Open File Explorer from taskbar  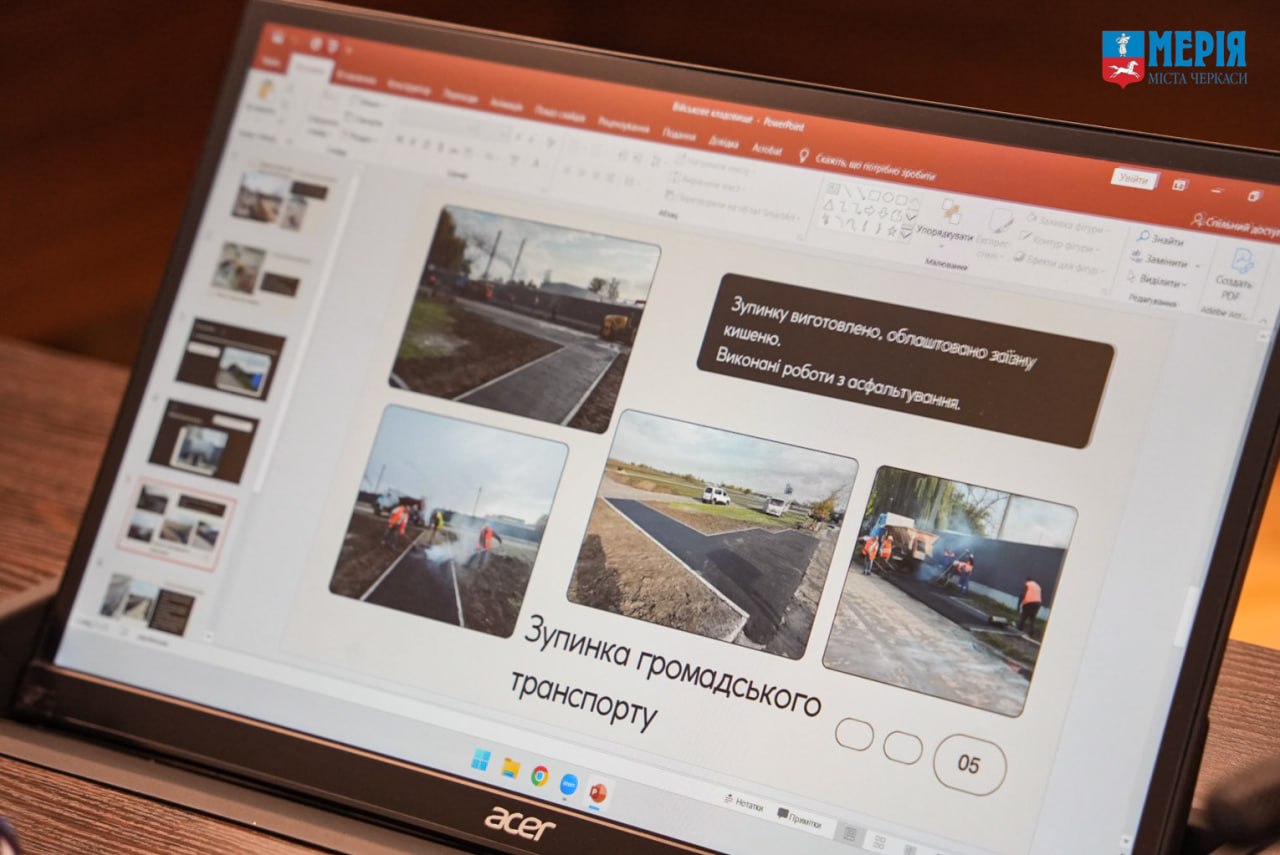click(510, 767)
